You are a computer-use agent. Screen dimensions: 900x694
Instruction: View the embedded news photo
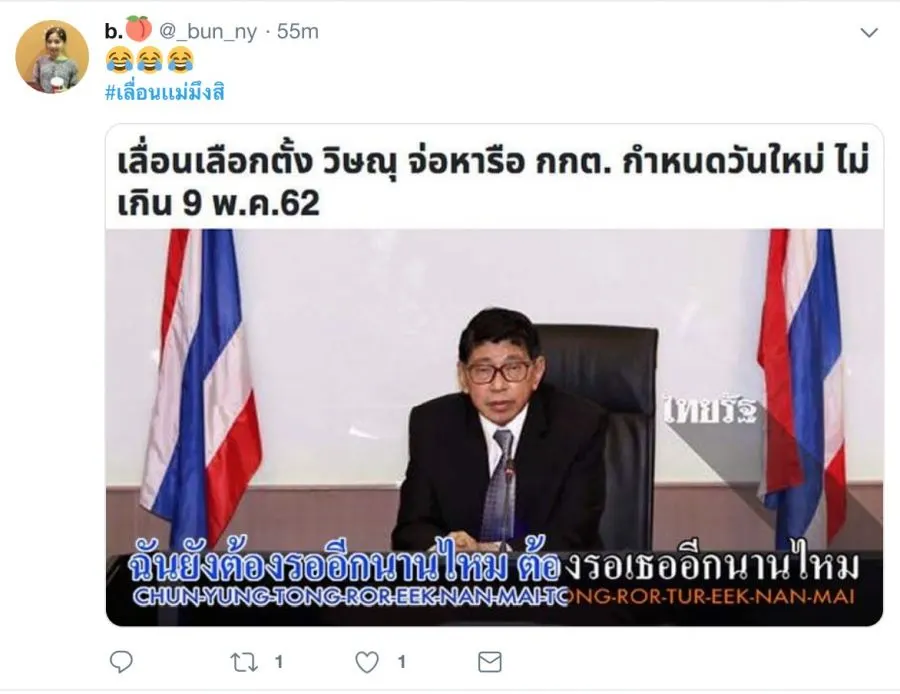tap(494, 427)
